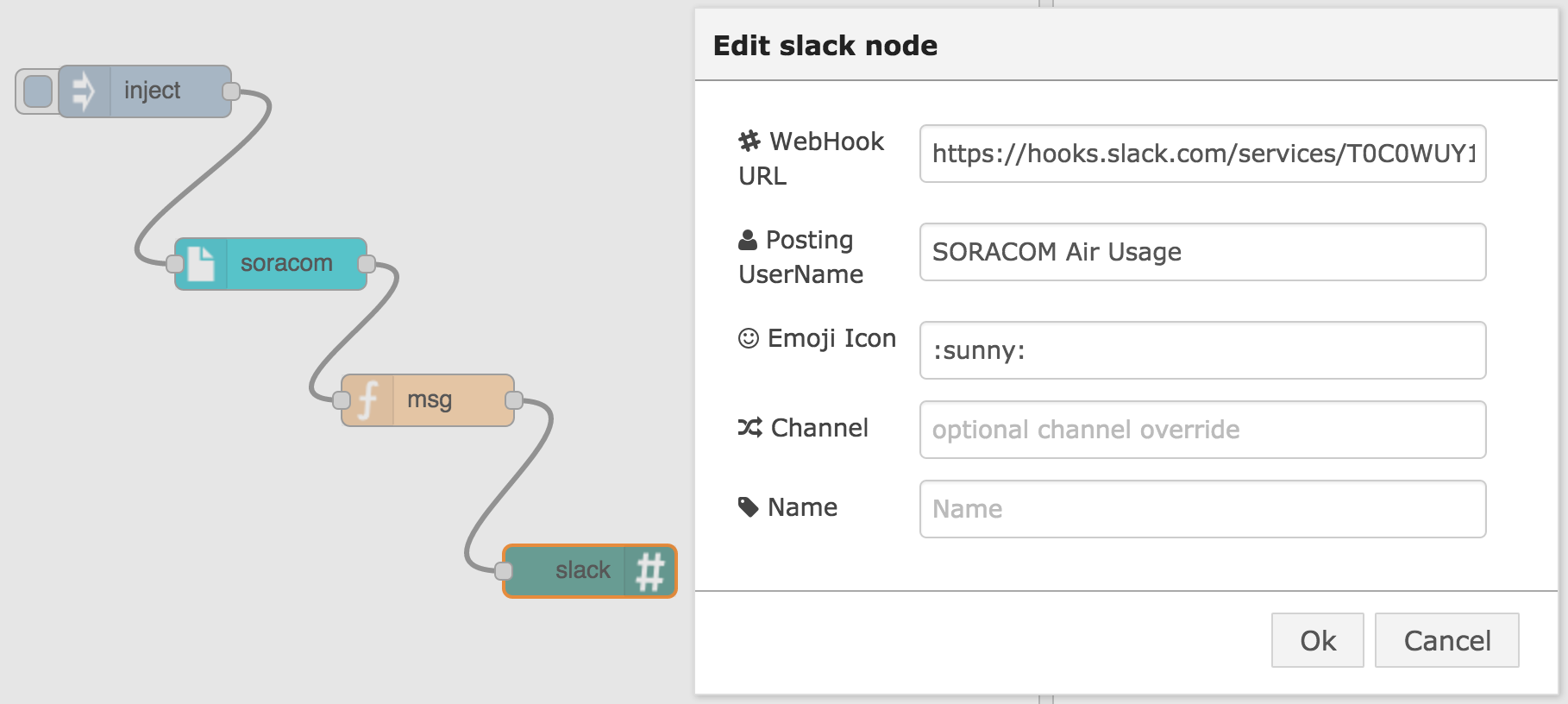Click the Ok button
Screen dimensions: 1568x704
pyautogui.click(x=1318, y=640)
